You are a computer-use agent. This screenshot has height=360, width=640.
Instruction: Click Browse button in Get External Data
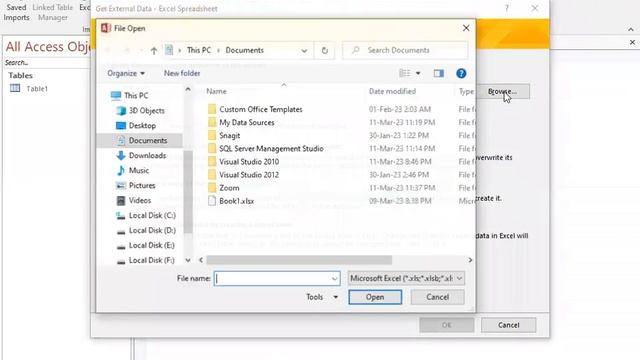(x=503, y=91)
